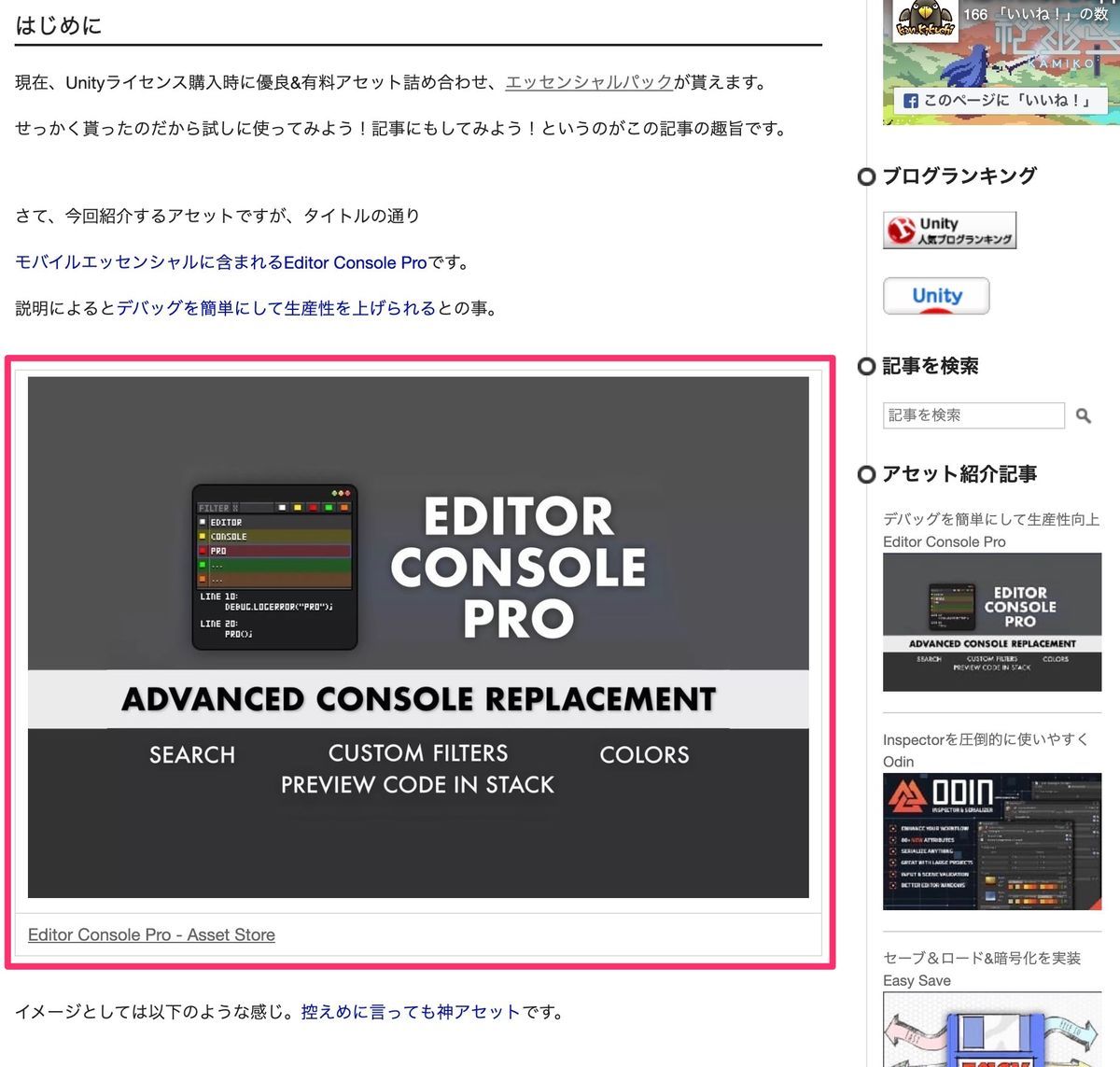Click the Odin Inspector thumbnail image
Screen dimensions: 1120x1067
coord(992,841)
